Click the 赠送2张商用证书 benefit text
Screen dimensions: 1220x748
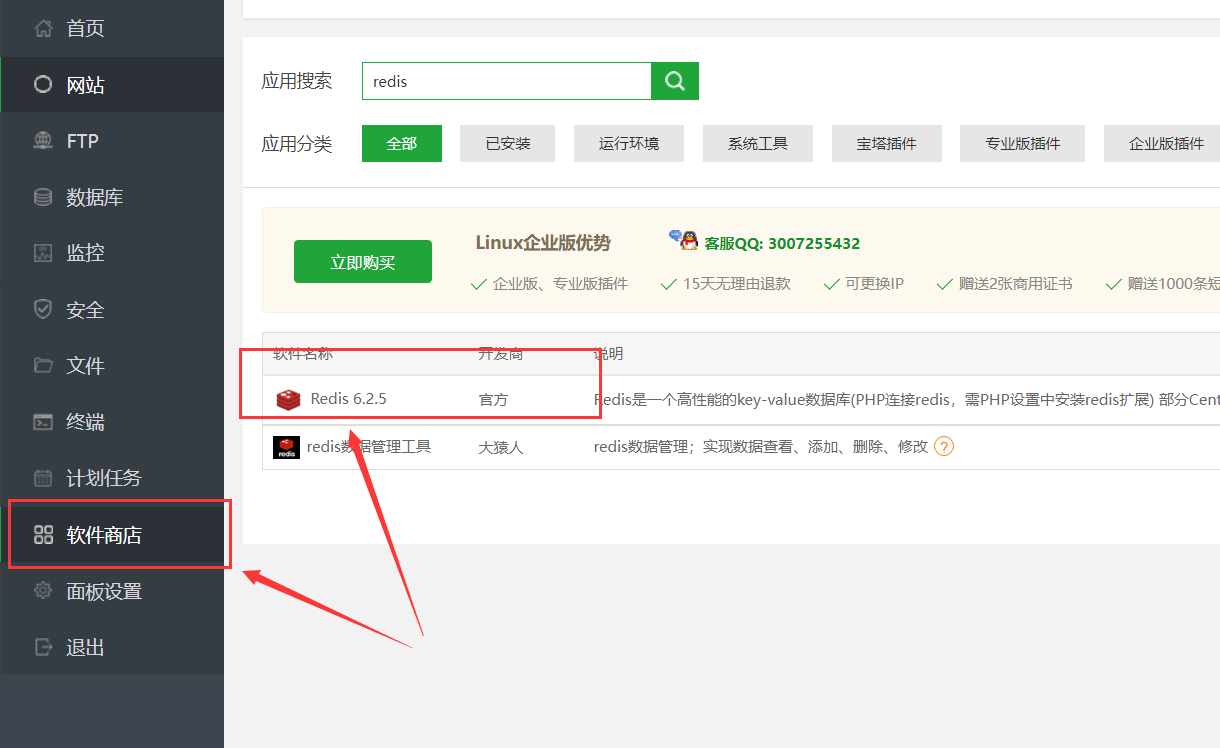[1015, 284]
